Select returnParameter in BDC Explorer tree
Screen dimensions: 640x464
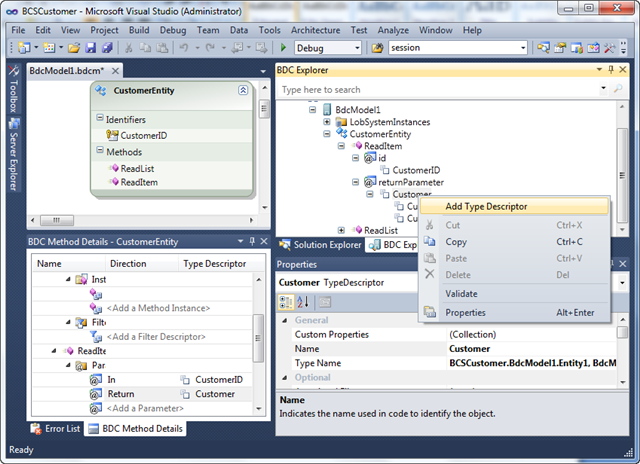pos(411,182)
